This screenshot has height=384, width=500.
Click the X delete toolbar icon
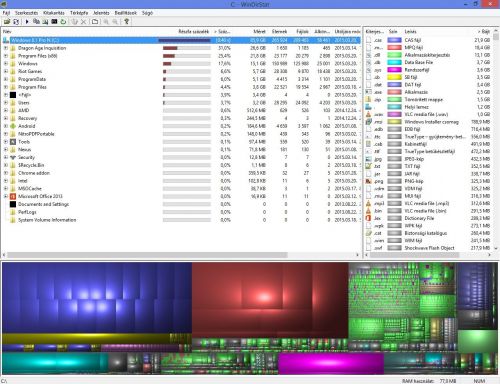83,22
